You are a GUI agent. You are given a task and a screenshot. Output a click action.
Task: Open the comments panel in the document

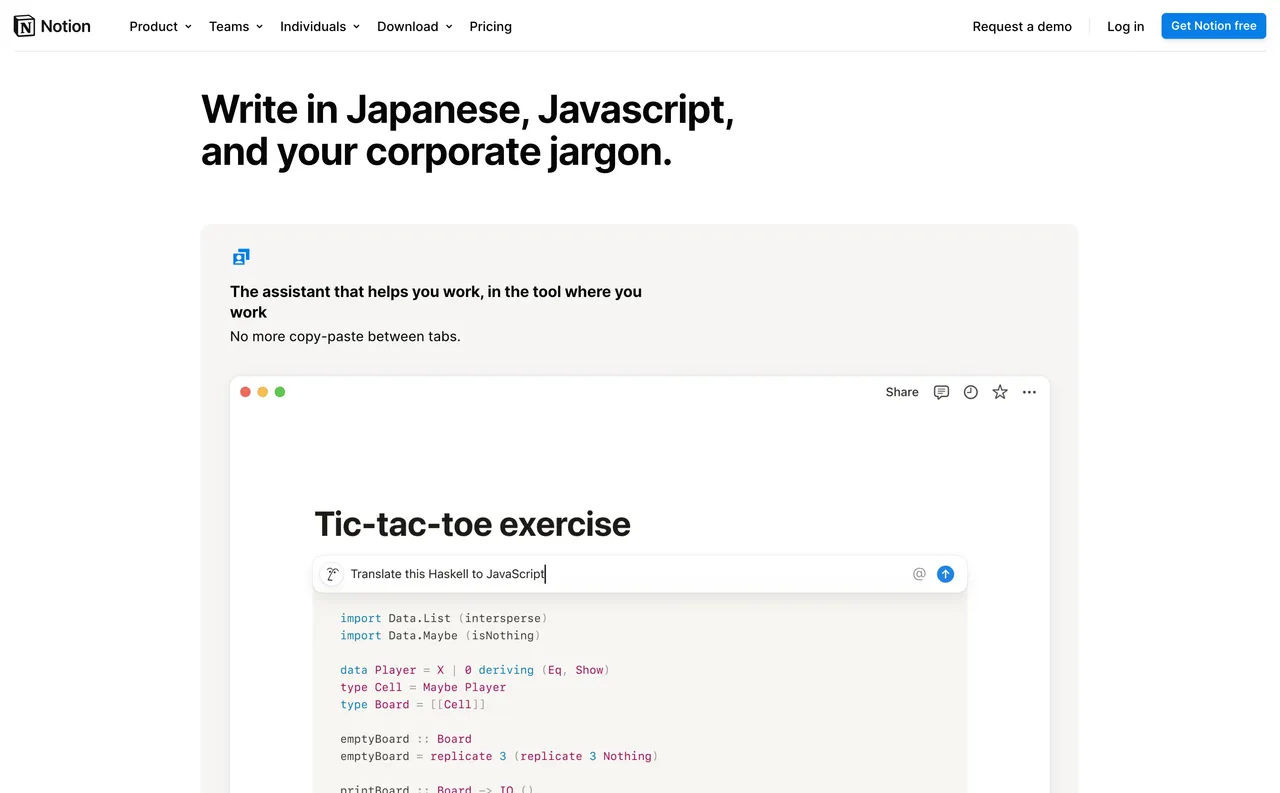tap(941, 392)
